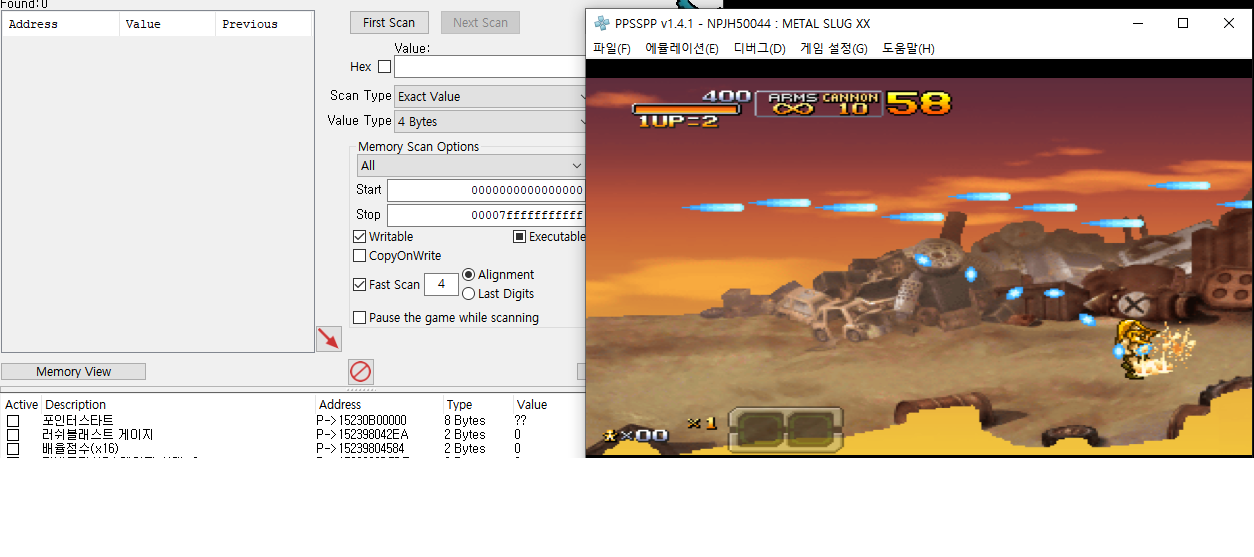Open the Value Type 4 Bytes dropdown
Image resolution: width=1254 pixels, height=557 pixels.
(490, 121)
